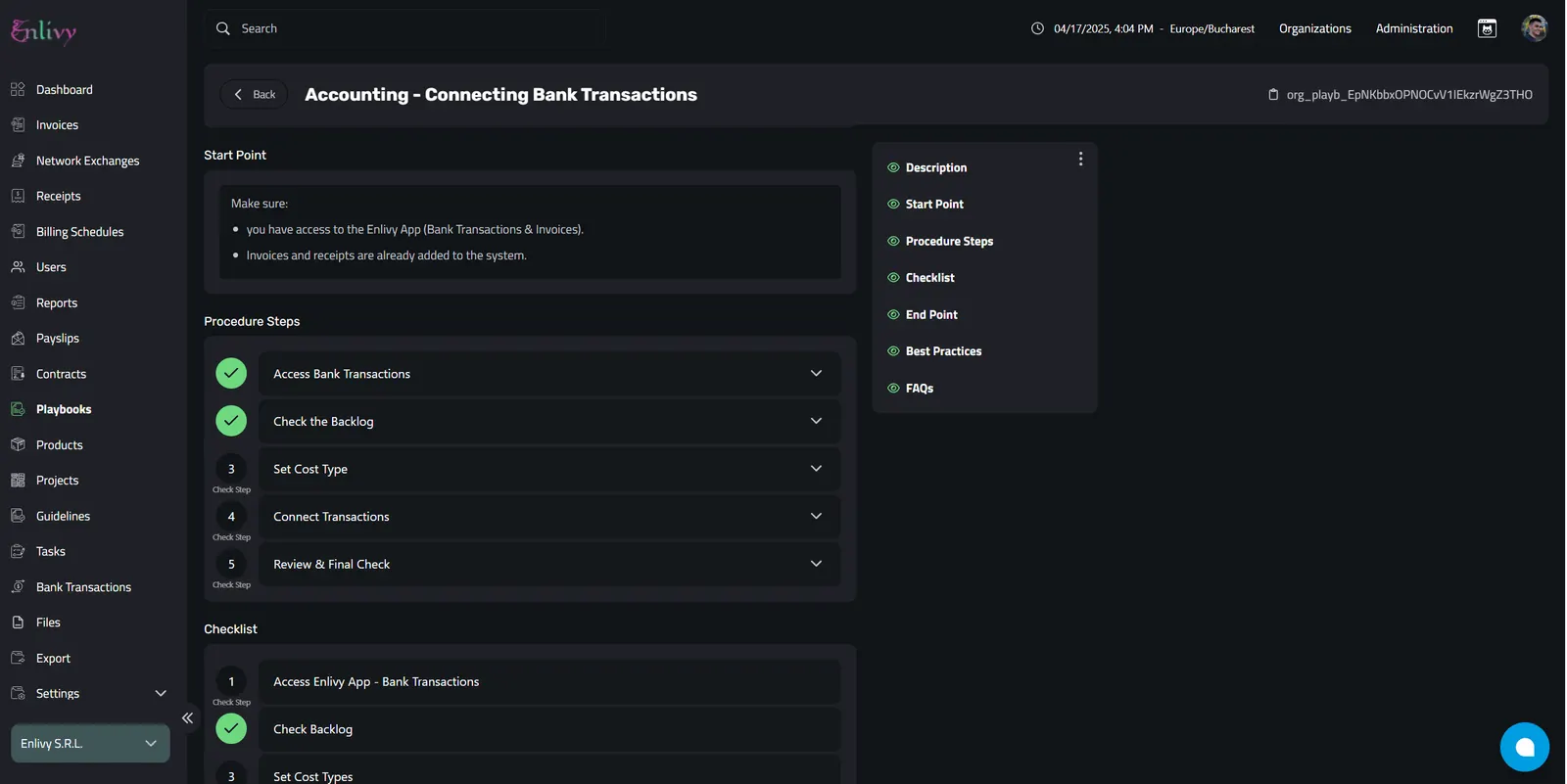
Task: Toggle visibility of the Description section
Action: point(893,167)
